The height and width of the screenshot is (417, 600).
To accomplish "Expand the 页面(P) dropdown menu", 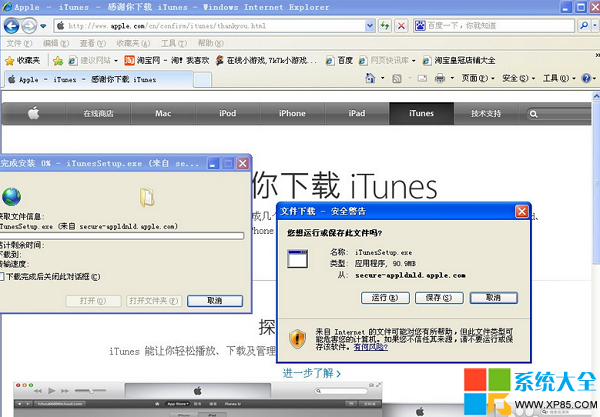I will pos(478,78).
